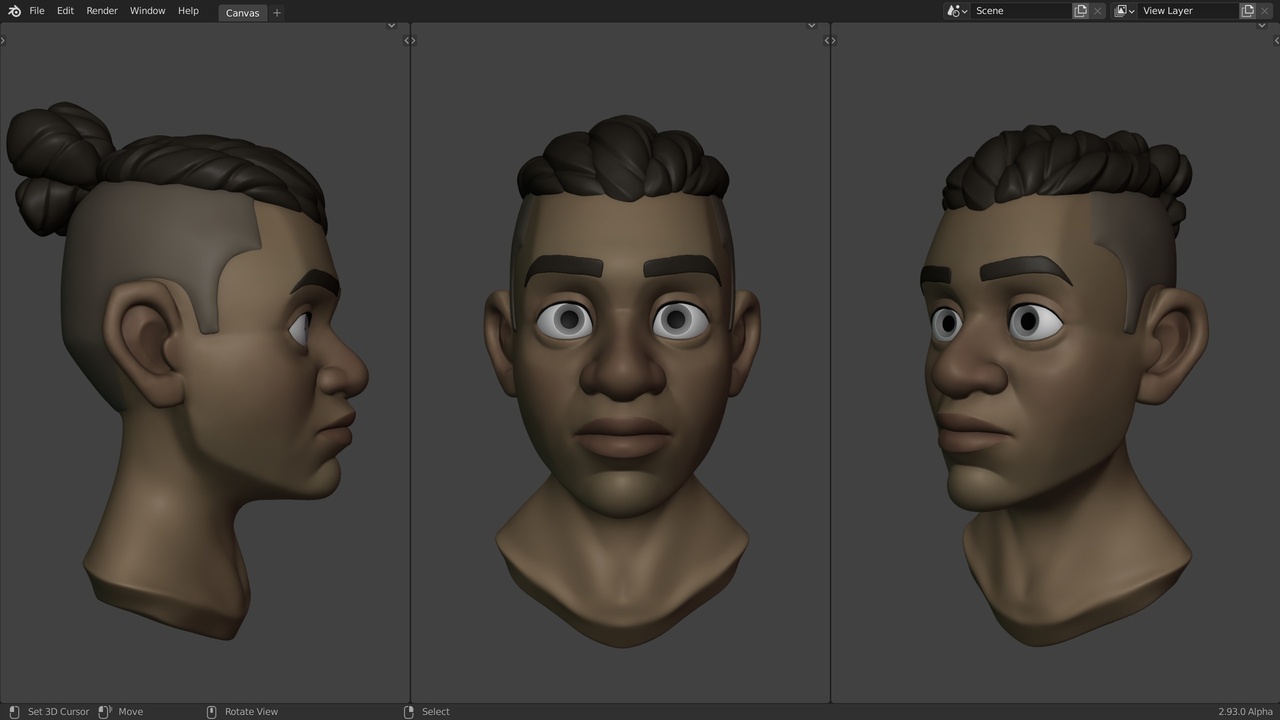Click the editor corner widget between viewports
This screenshot has width=1280, height=720.
[409, 40]
